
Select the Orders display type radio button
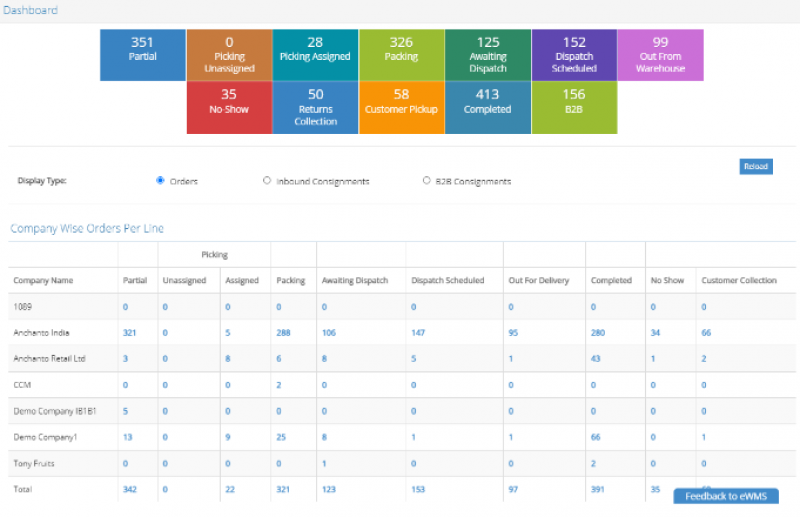coord(160,181)
